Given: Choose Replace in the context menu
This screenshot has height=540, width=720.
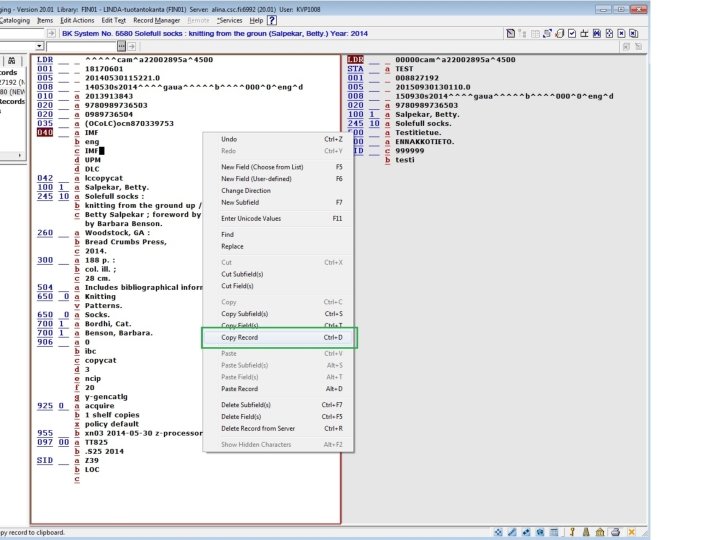Looking at the screenshot, I should click(x=278, y=247).
